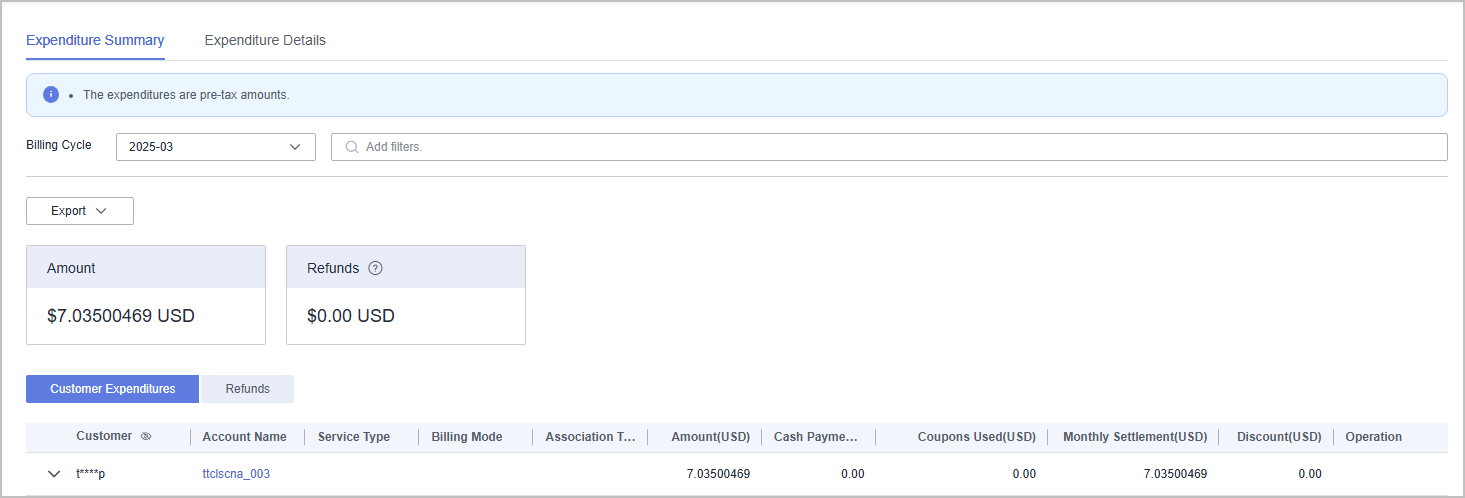Click the Billing Mode column header
The width and height of the screenshot is (1465, 498).
tap(467, 437)
